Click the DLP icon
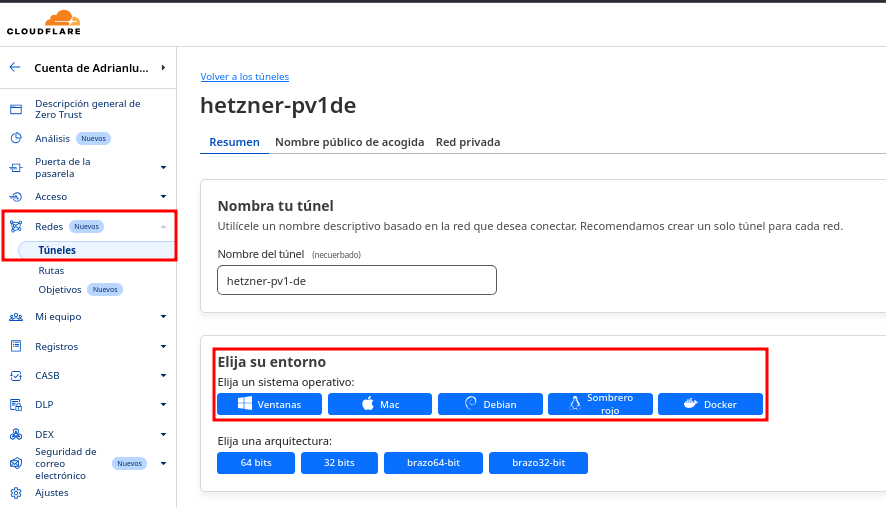886x508 pixels. pyautogui.click(x=16, y=405)
